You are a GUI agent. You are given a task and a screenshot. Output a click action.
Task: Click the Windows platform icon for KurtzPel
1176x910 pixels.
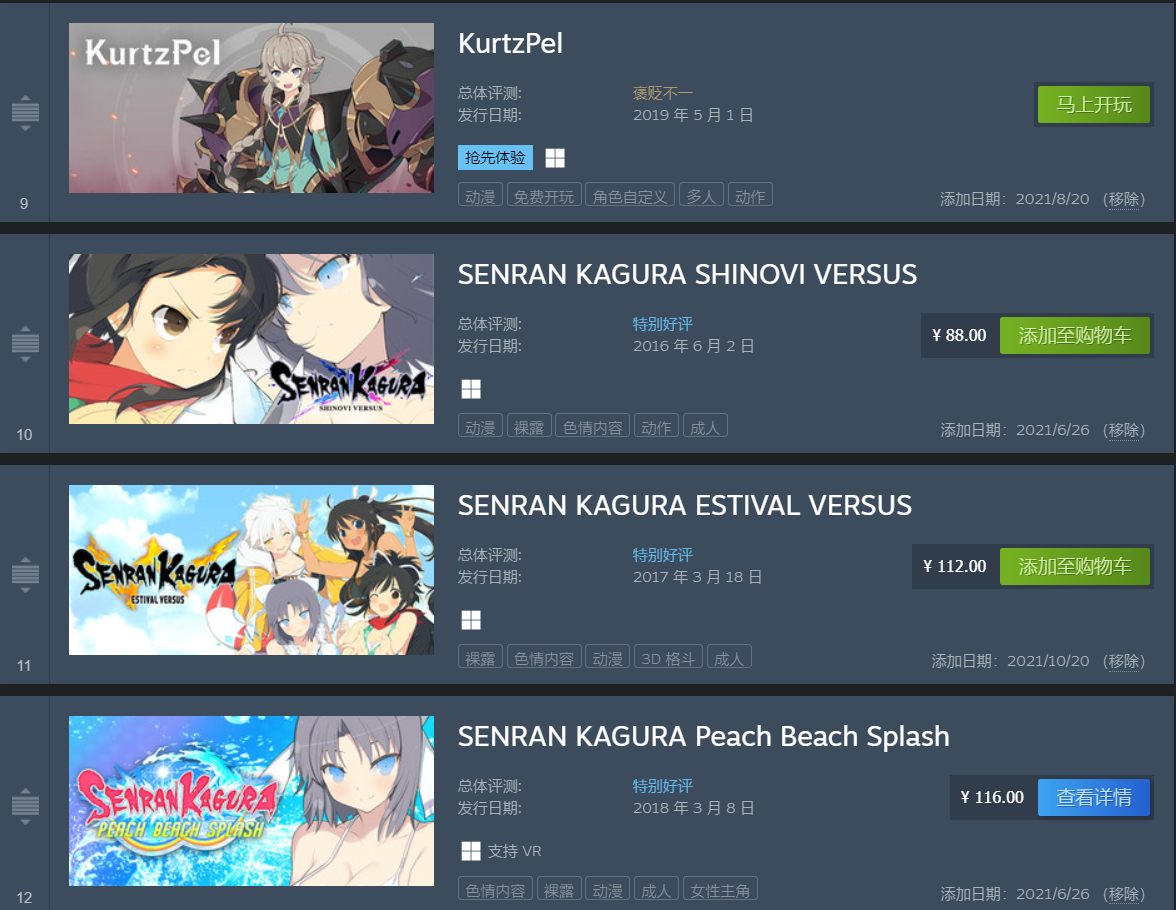point(555,158)
